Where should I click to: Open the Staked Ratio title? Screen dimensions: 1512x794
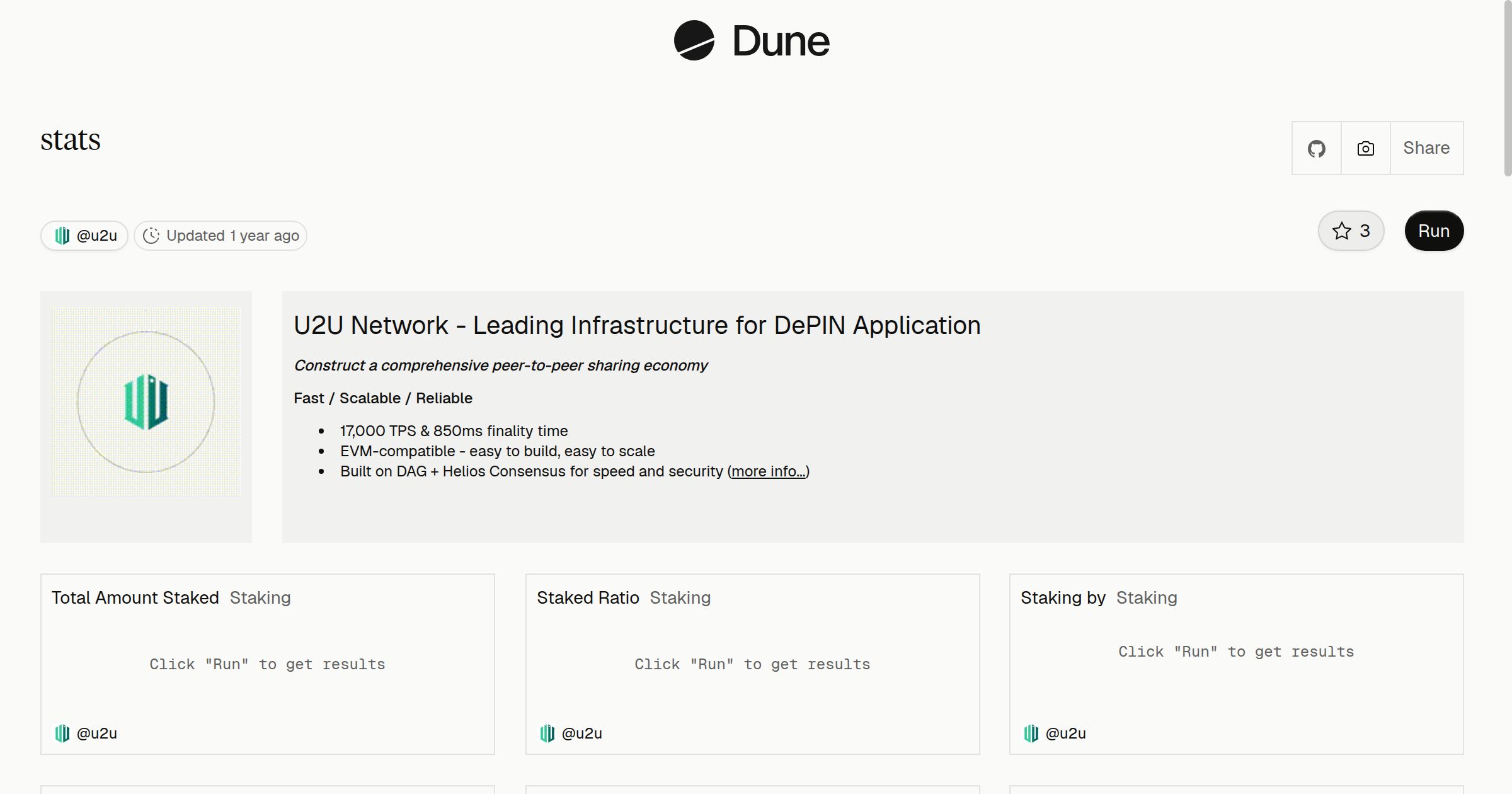[588, 597]
